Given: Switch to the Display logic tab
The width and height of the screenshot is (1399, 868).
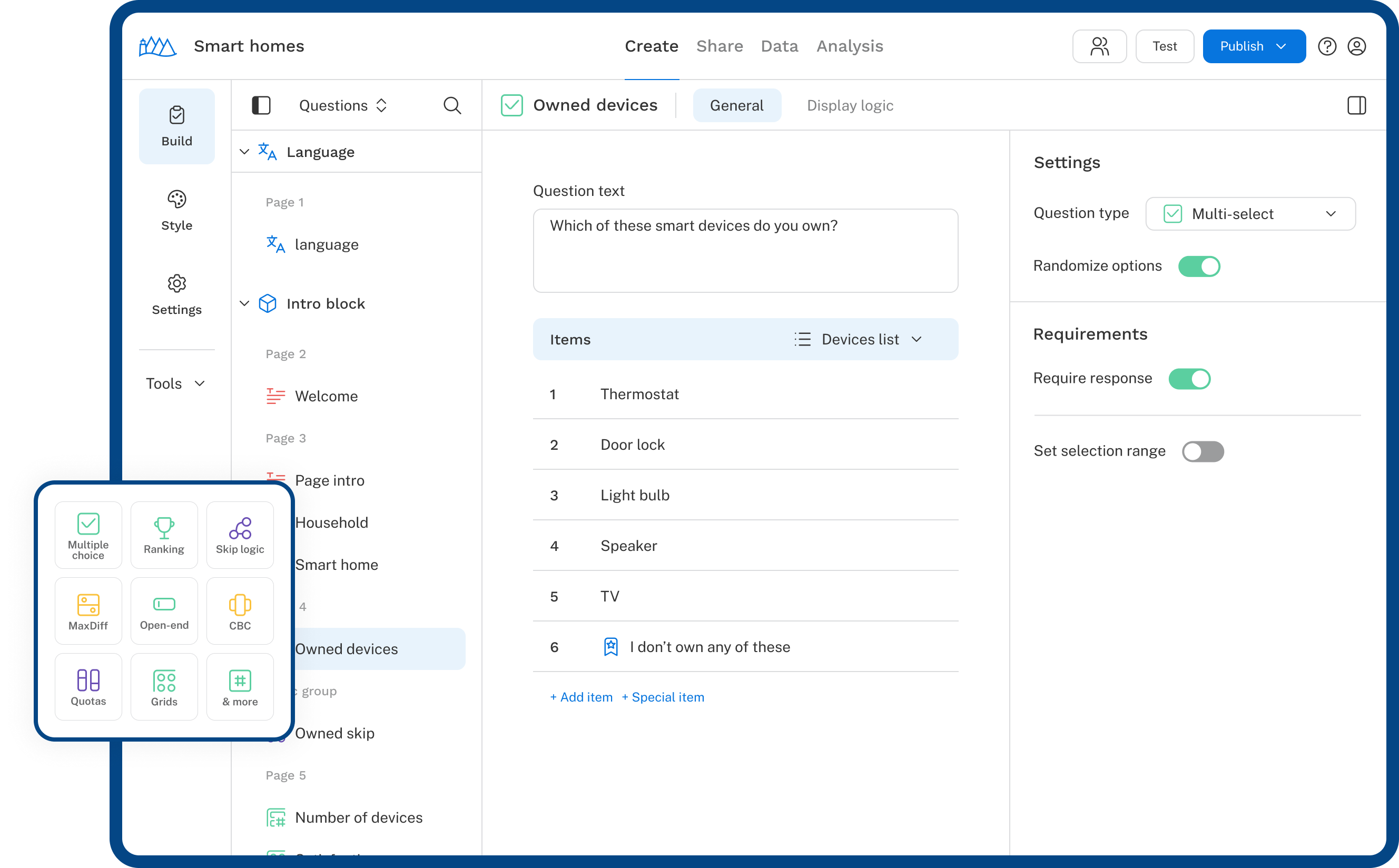Looking at the screenshot, I should 850,105.
